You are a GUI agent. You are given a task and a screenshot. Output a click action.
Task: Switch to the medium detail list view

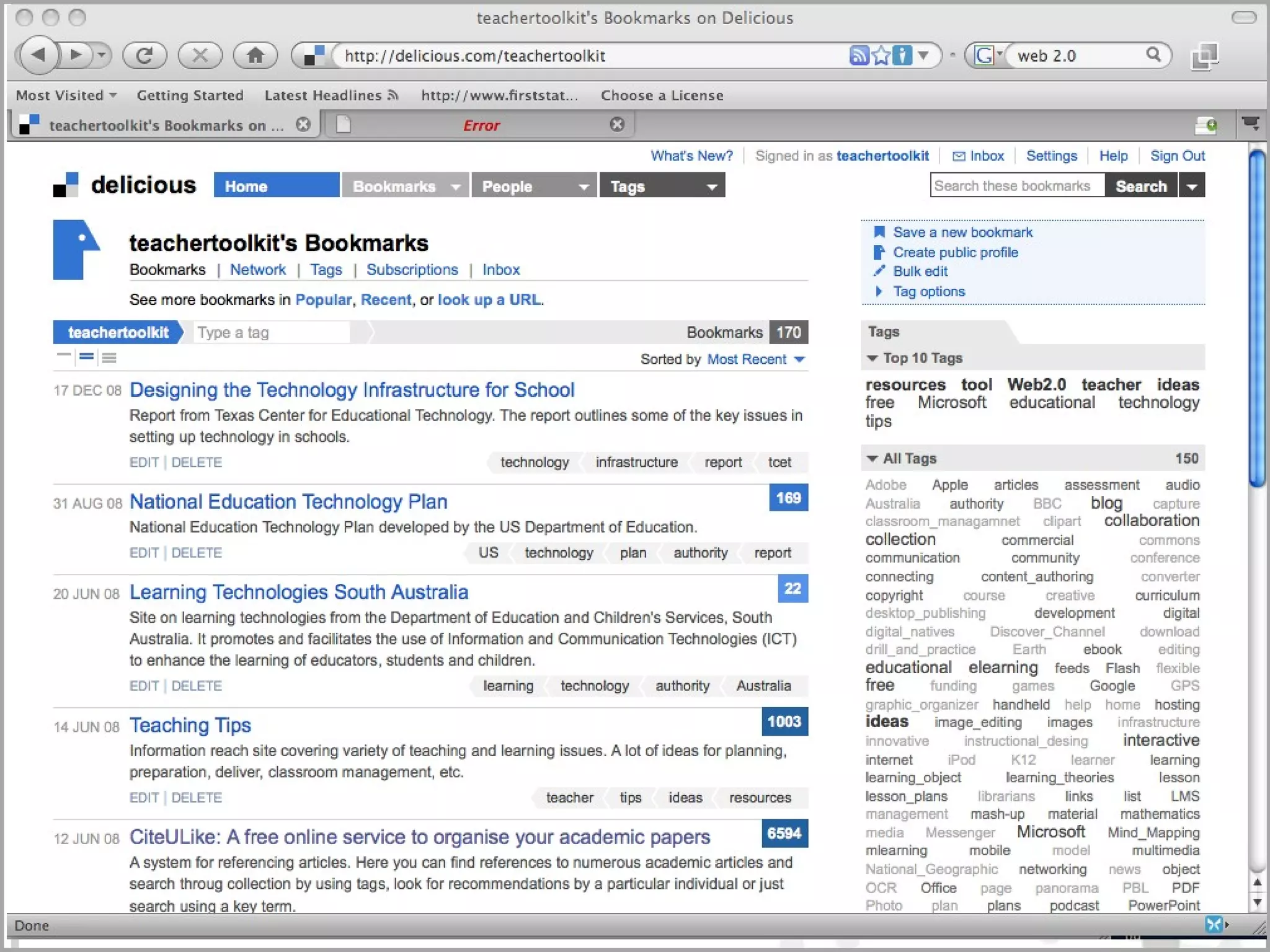(87, 357)
